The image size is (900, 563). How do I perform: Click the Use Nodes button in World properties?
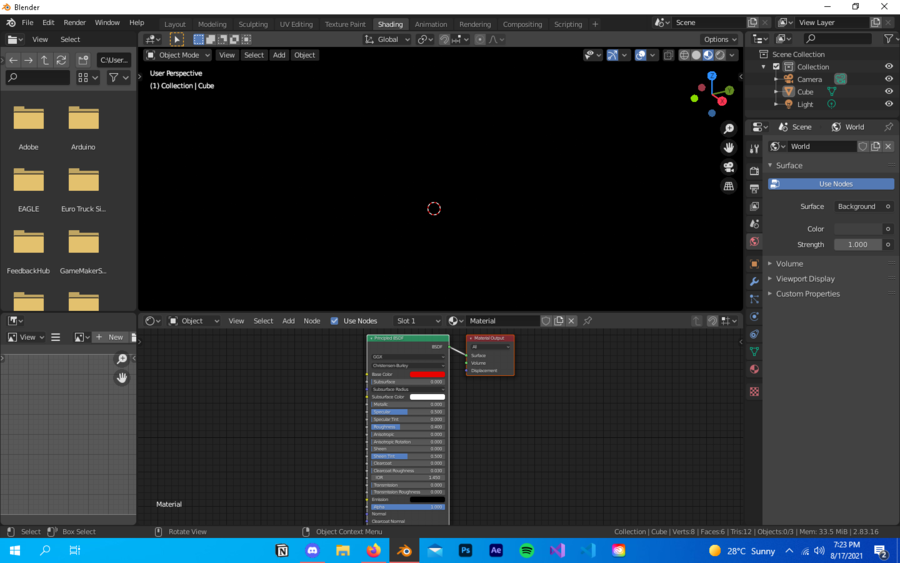tap(831, 184)
